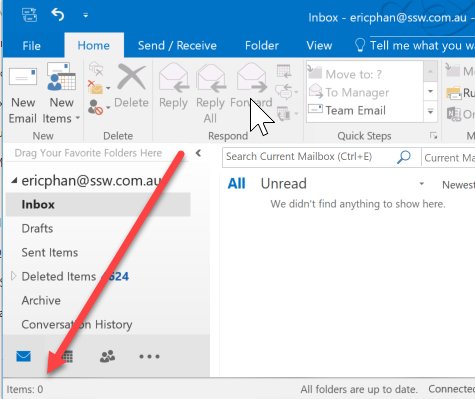Click the Reply All button

(210, 93)
